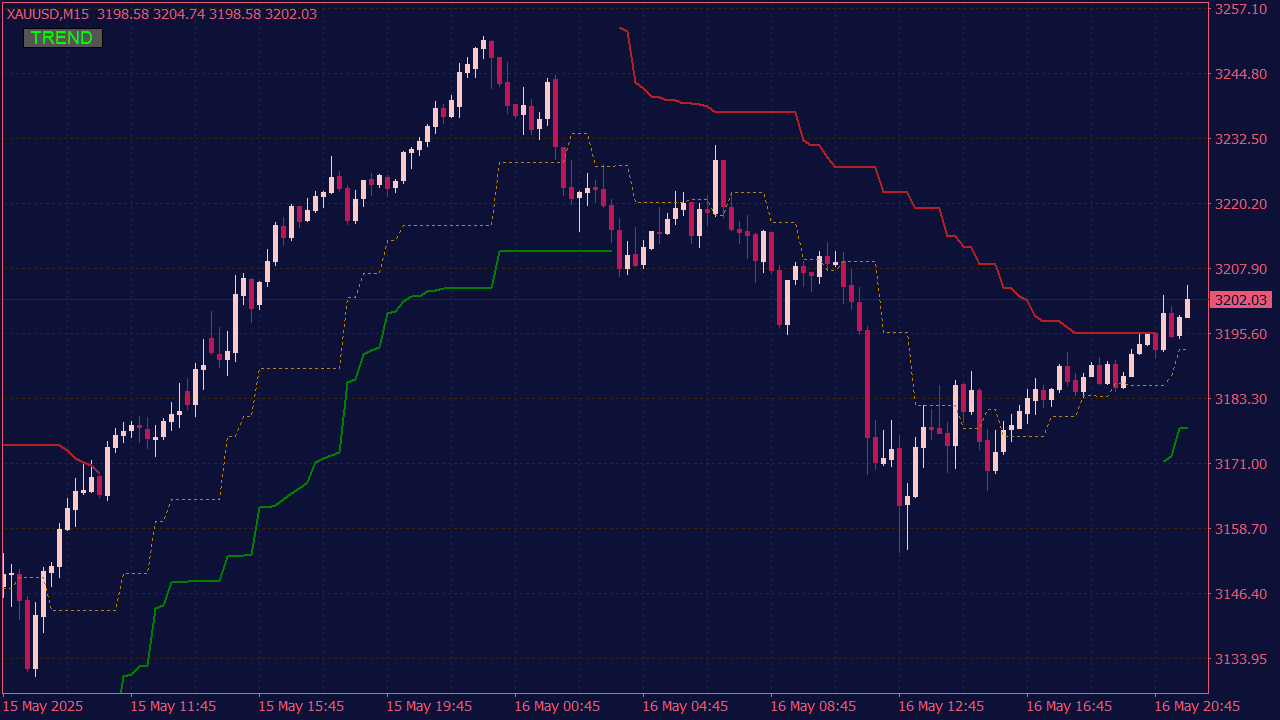
Task: Click the 15 May 19:45 time label
Action: pyautogui.click(x=429, y=707)
